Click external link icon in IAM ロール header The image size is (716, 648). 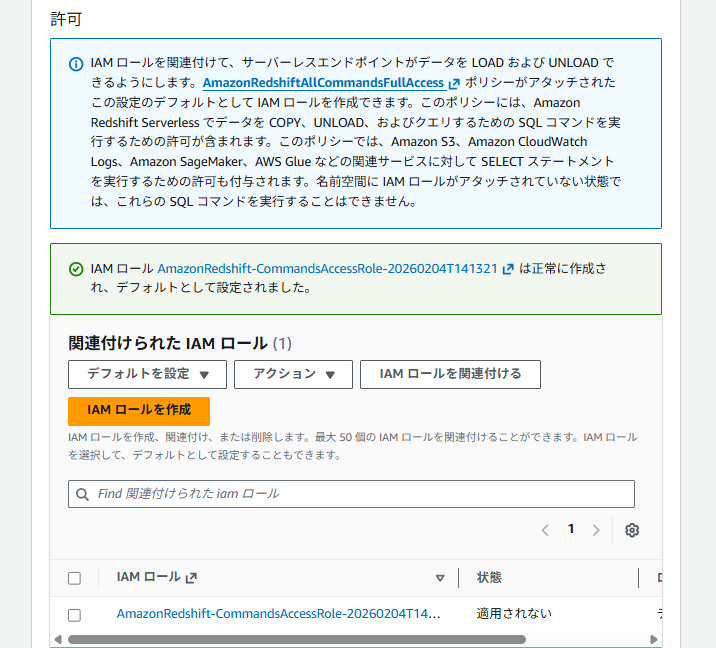coord(191,578)
